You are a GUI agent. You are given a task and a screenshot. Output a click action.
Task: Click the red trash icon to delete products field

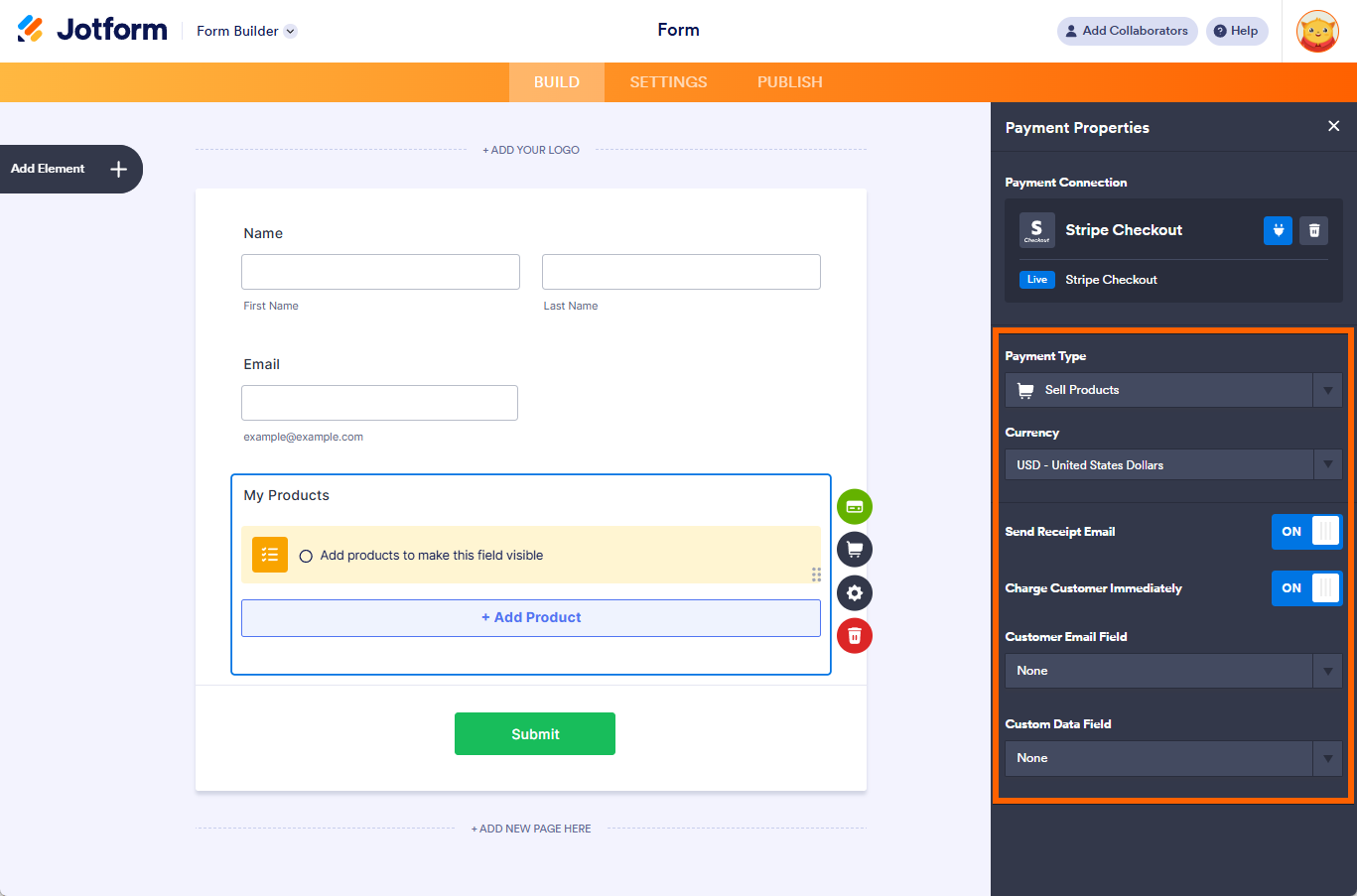[x=854, y=635]
